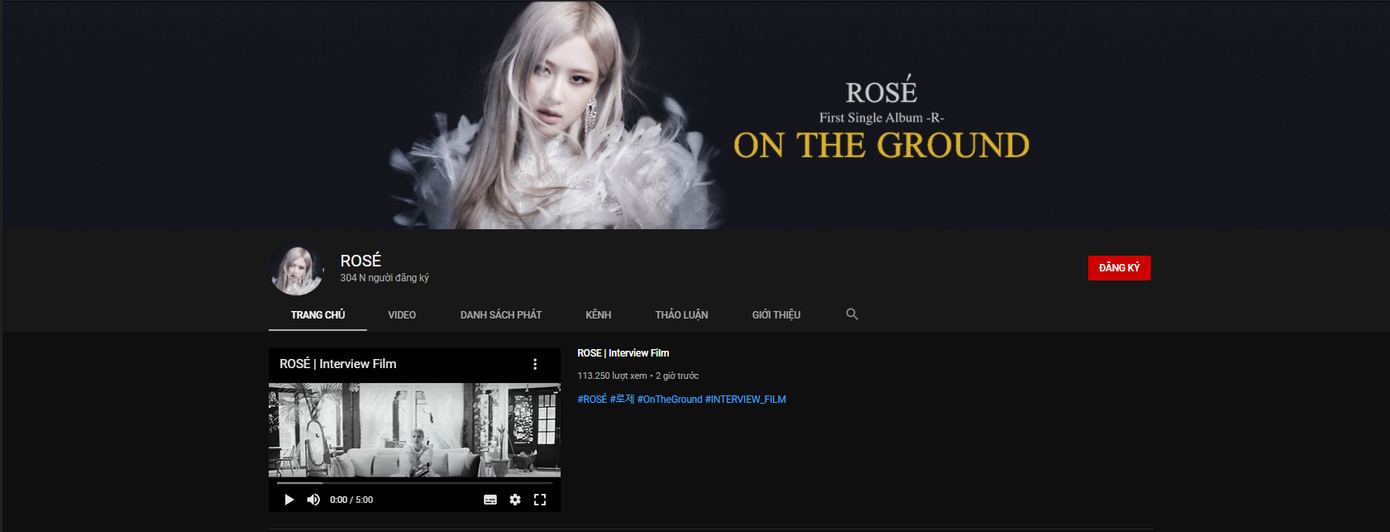Click the 113.250 lượt xem text
Viewport: 1390px width, 532px height.
[x=612, y=376]
